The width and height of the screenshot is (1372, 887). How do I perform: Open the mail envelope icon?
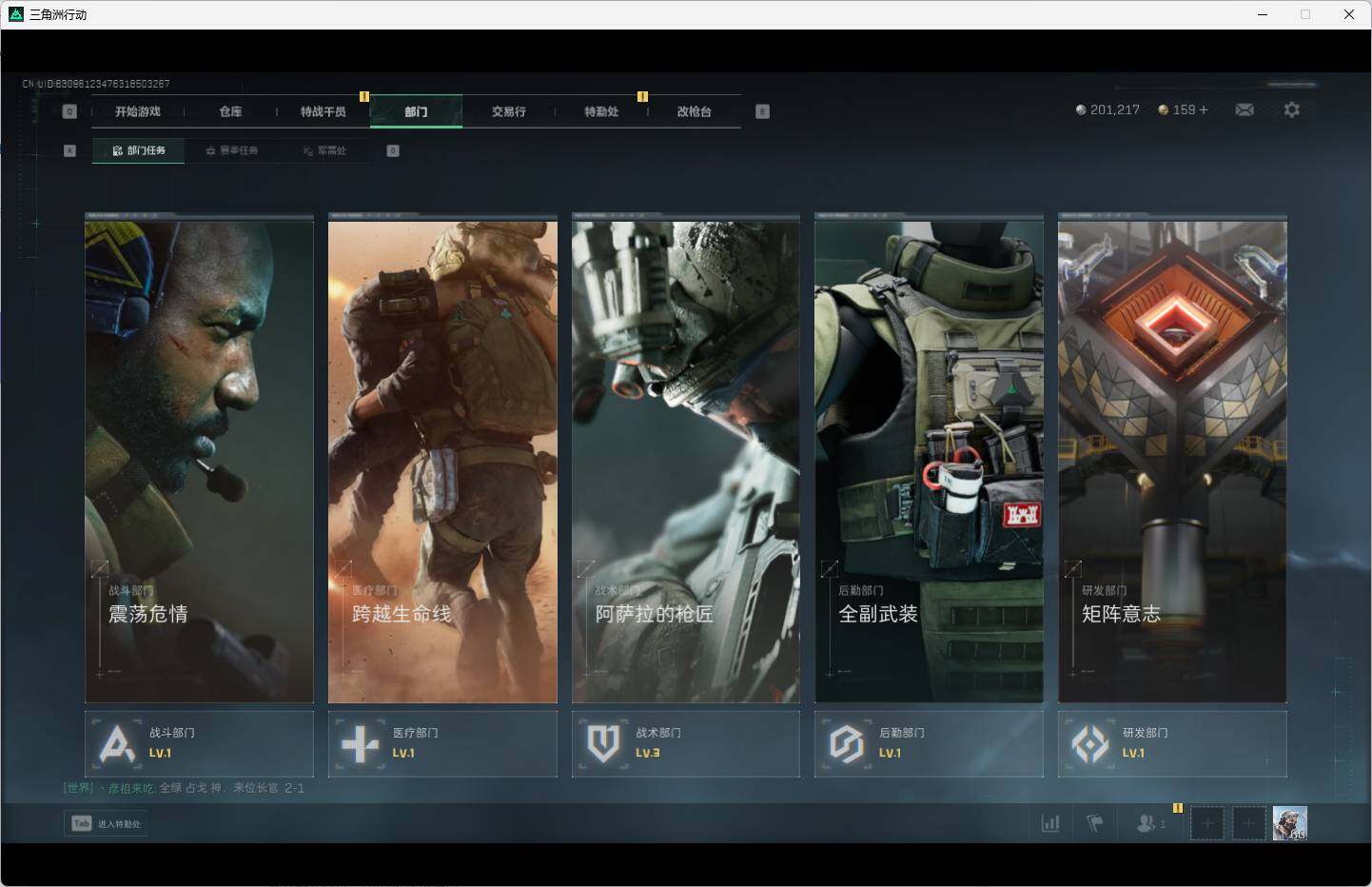(x=1244, y=110)
